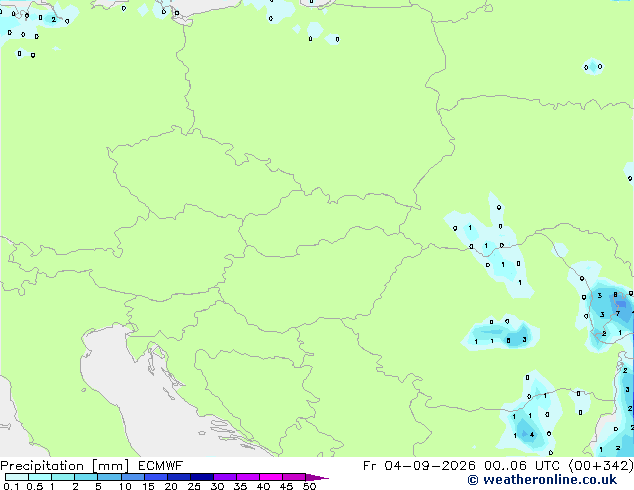The width and height of the screenshot is (634, 490).
Task: Click the '30' legend scale label
Action: 217,486
